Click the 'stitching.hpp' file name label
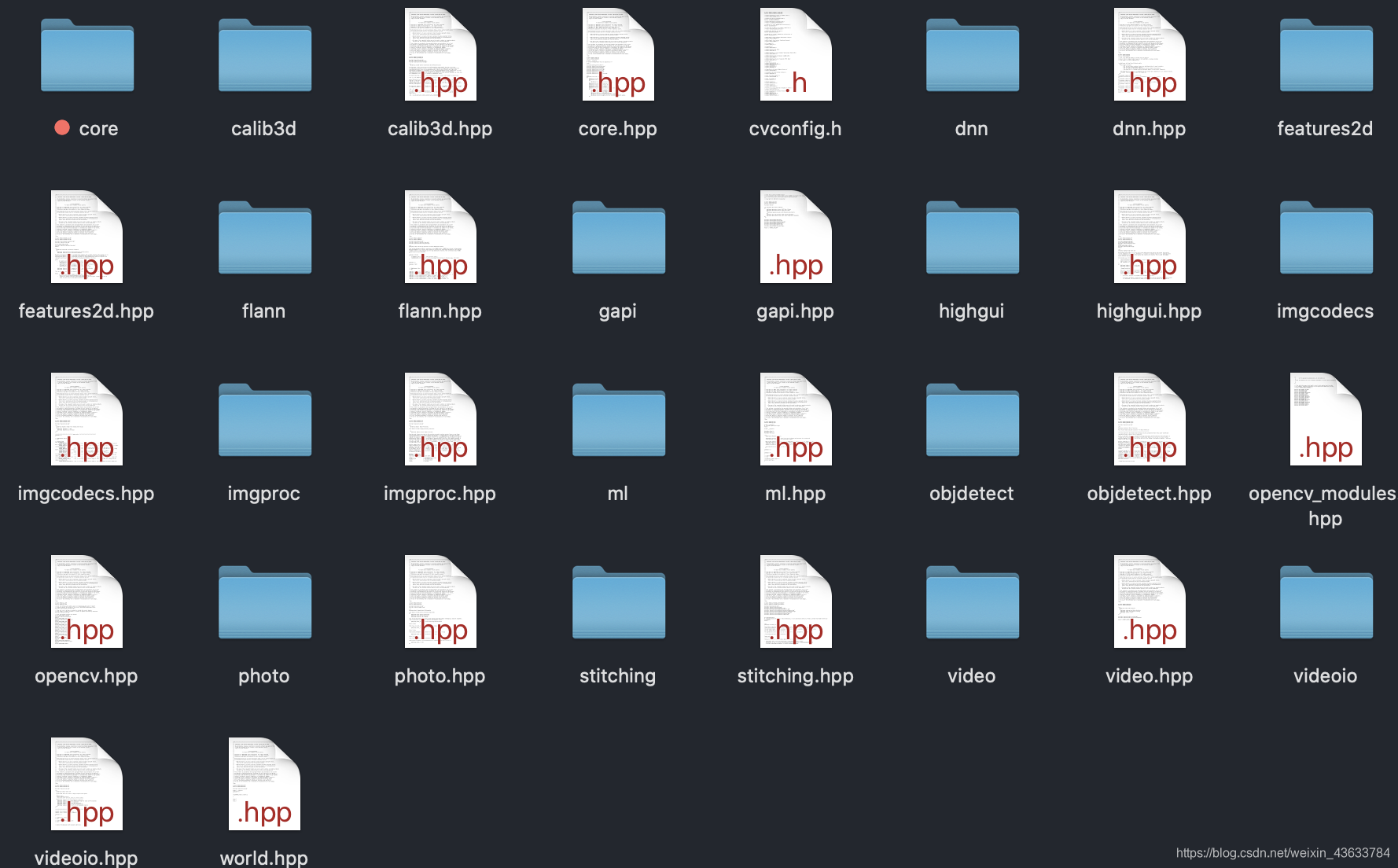This screenshot has height=868, width=1398. tap(795, 676)
